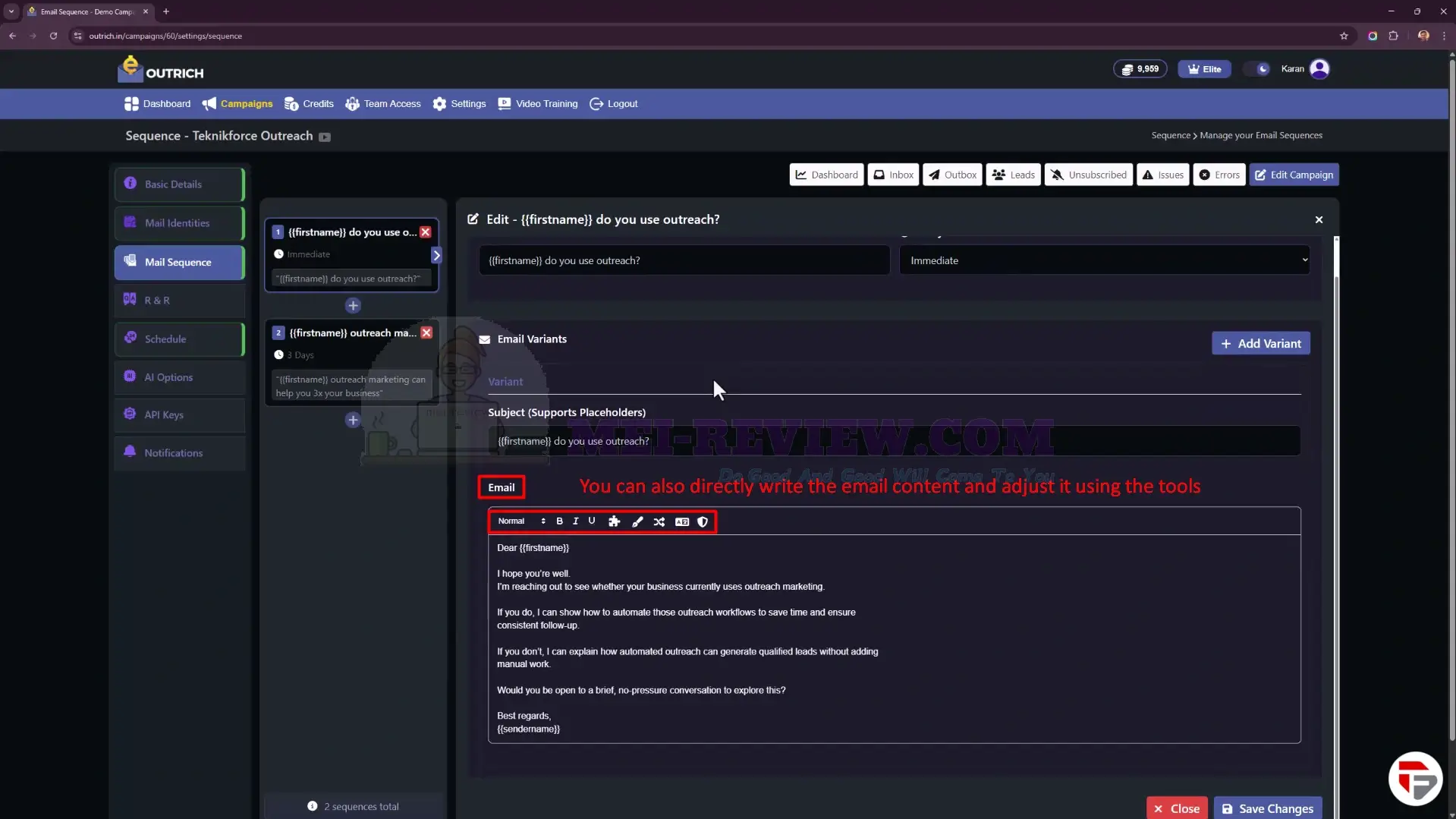Reload the page in the browser
Screen dimensions: 1456x819
click(53, 36)
